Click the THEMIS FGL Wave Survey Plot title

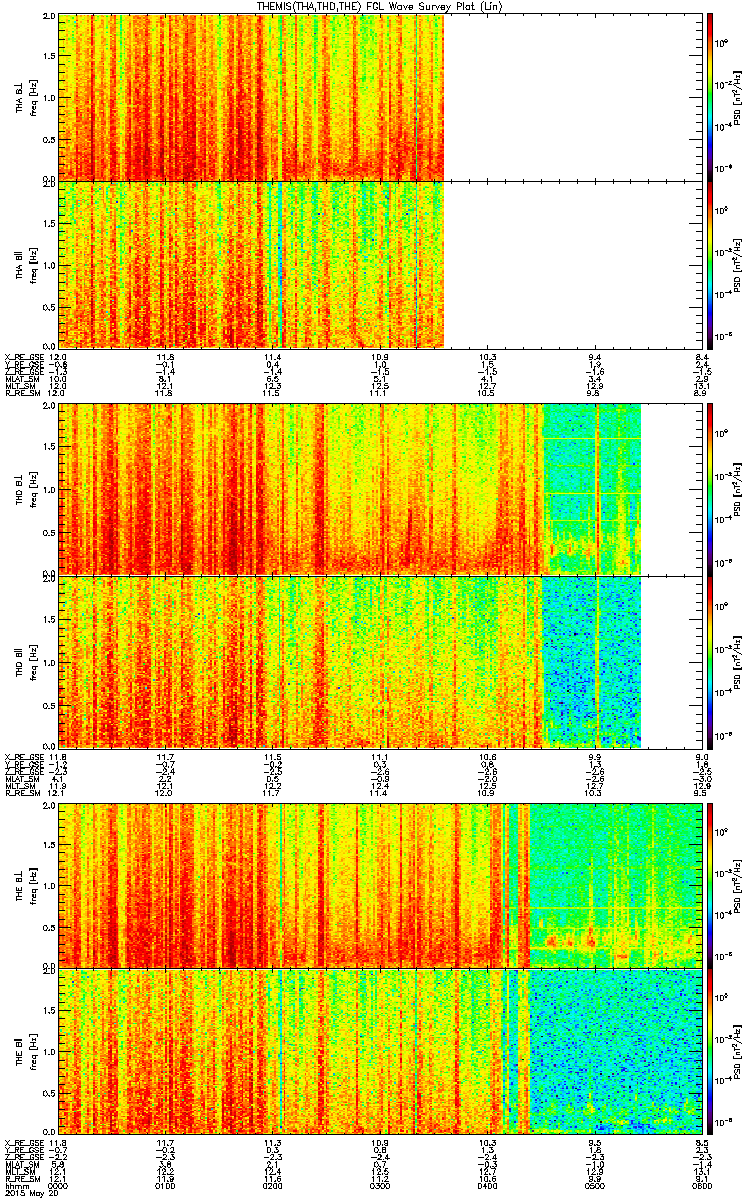pyautogui.click(x=380, y=6)
